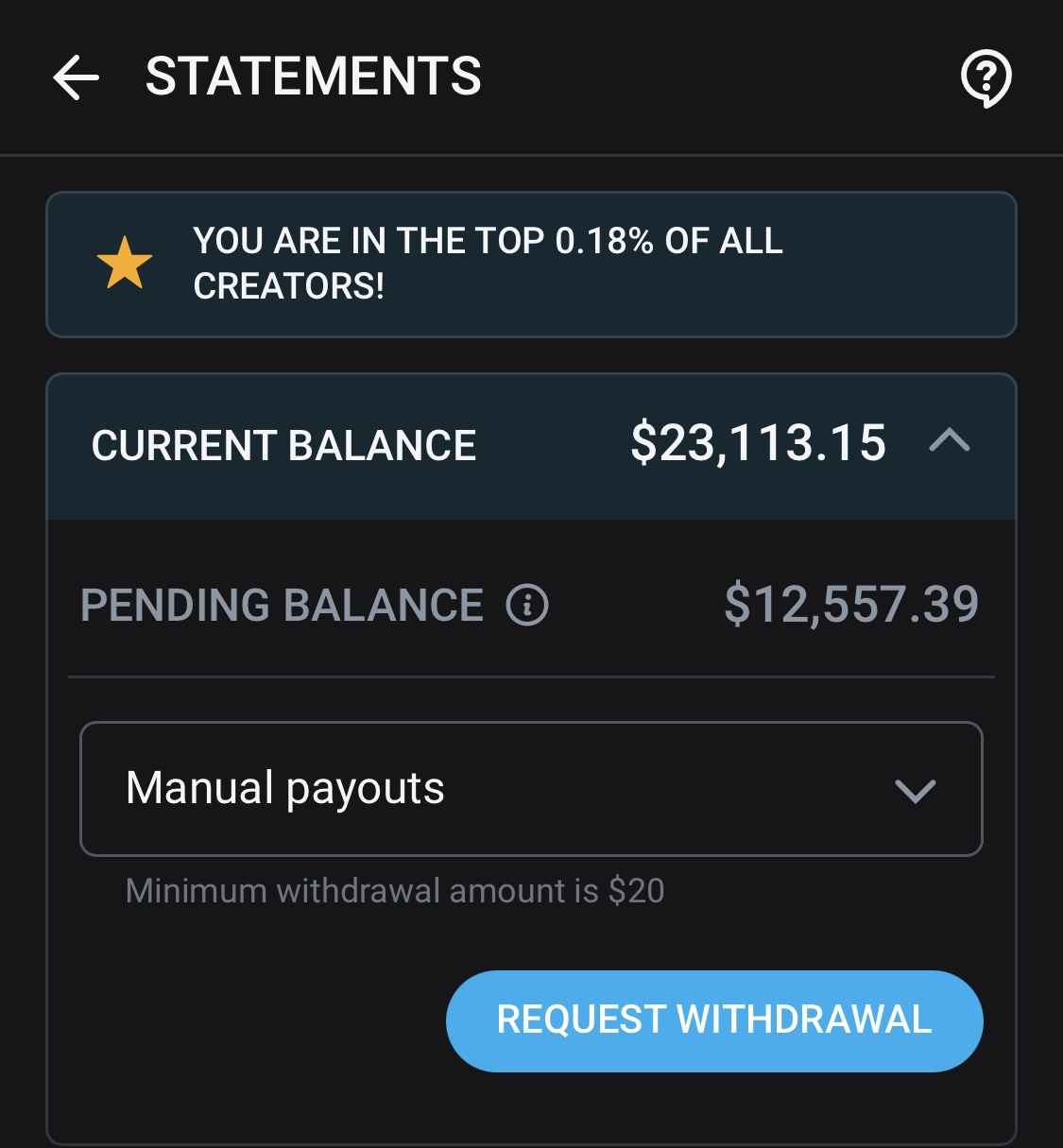
Task: Select the Manual payouts text field
Action: click(x=531, y=789)
